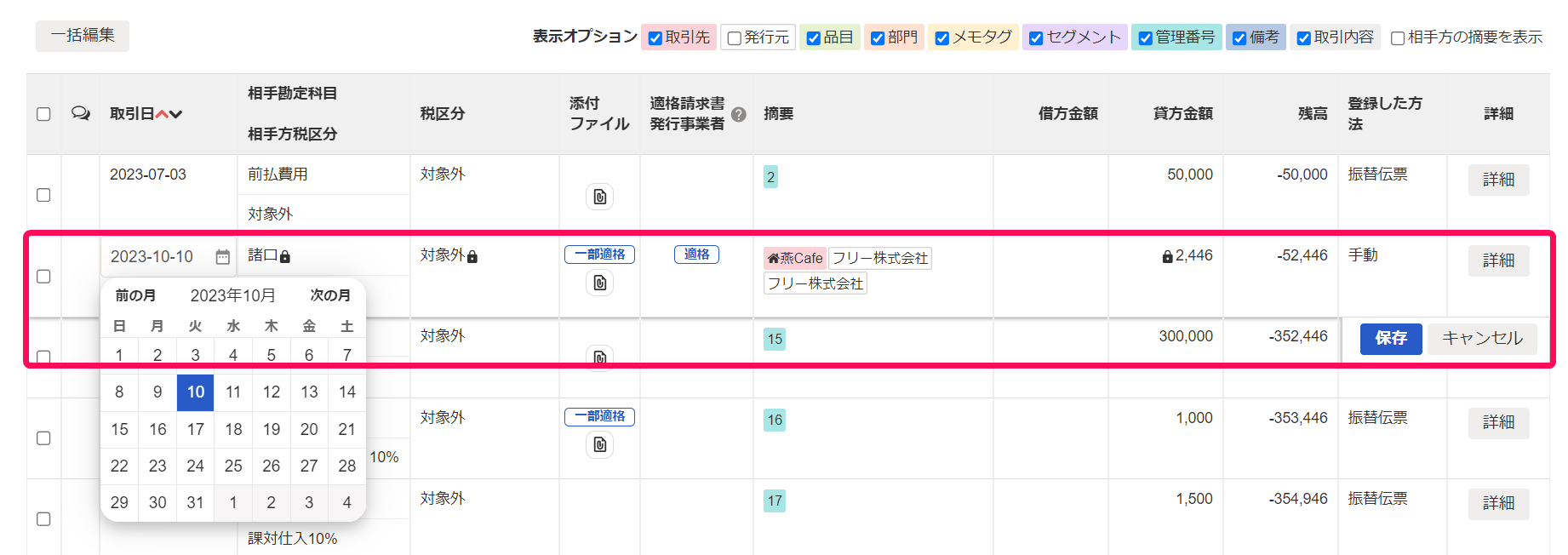Click the 2023年10月 calendar title
The width and height of the screenshot is (1568, 555).
[x=233, y=295]
